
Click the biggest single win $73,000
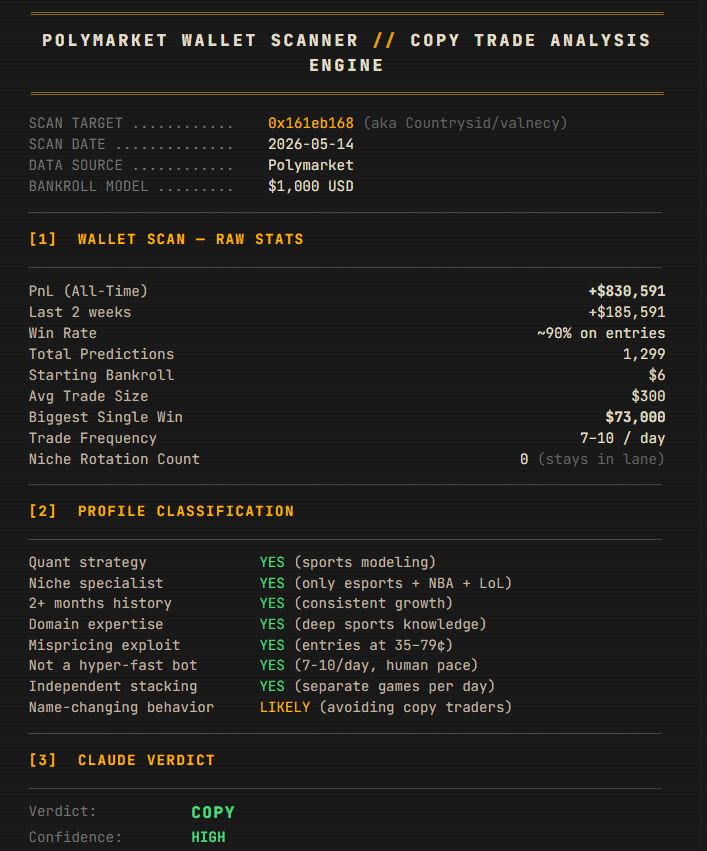pos(635,417)
